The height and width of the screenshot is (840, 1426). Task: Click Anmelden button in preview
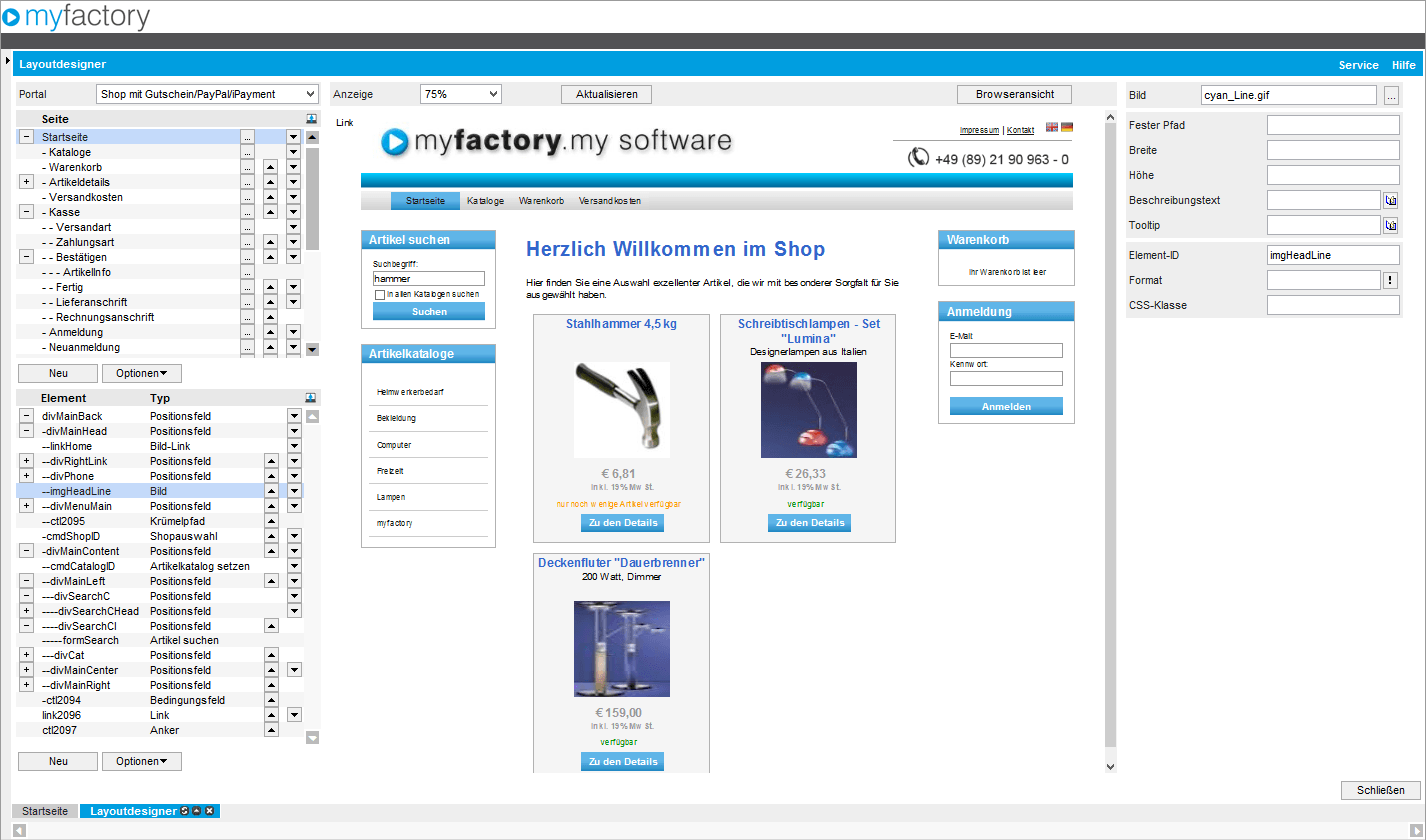(x=1006, y=406)
